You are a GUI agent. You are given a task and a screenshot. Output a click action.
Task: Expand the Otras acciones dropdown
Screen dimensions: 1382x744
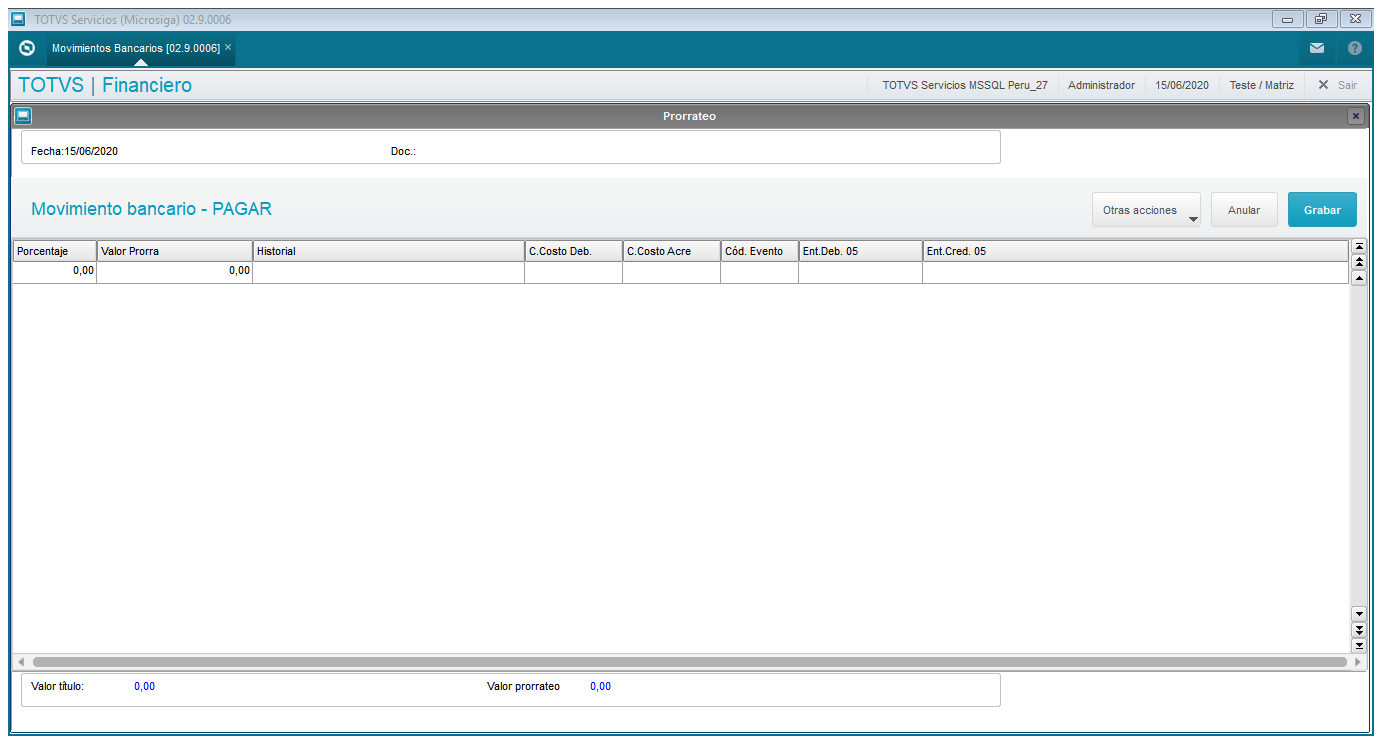click(1146, 210)
